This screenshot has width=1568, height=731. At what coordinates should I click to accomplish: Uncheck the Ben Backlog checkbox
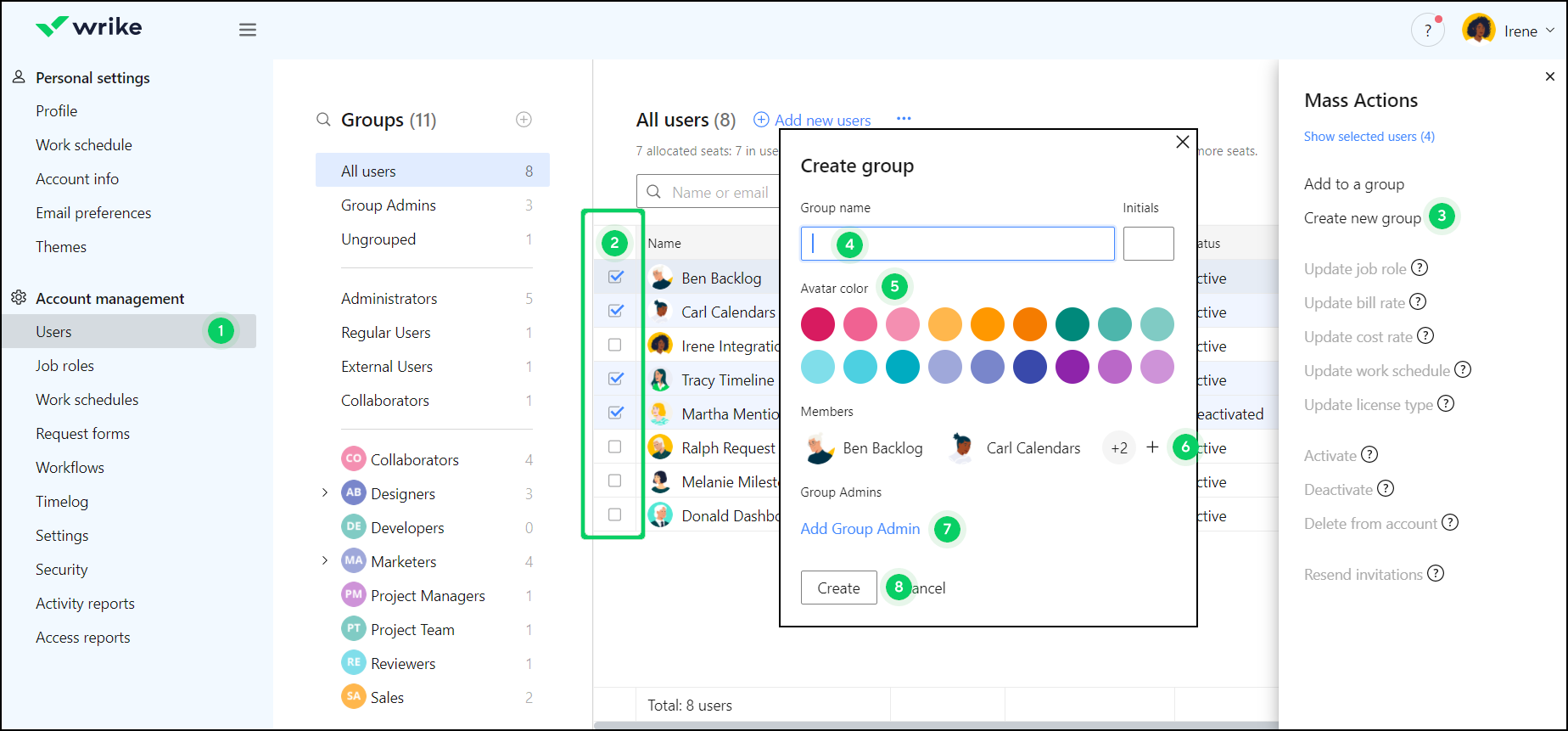click(616, 278)
